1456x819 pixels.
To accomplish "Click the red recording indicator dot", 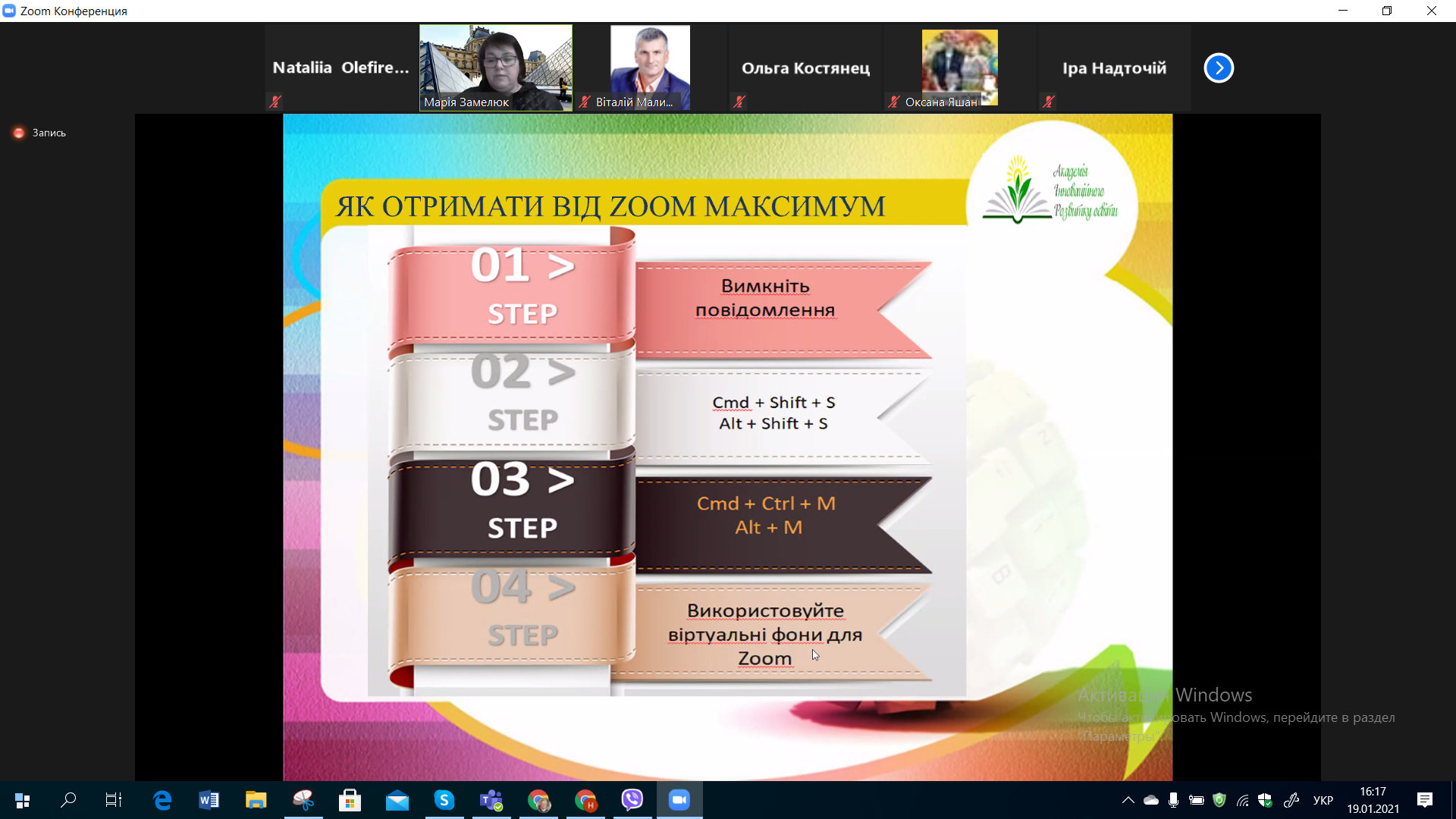I will point(19,133).
